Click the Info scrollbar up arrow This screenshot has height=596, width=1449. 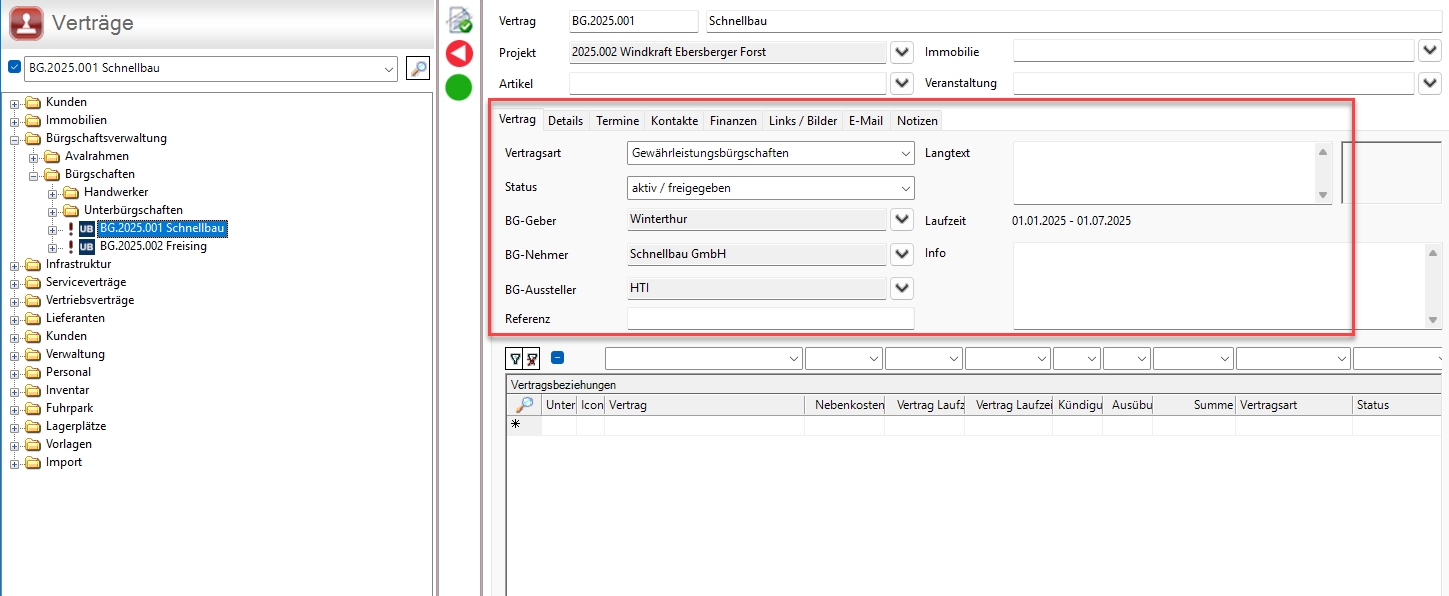coord(1434,252)
